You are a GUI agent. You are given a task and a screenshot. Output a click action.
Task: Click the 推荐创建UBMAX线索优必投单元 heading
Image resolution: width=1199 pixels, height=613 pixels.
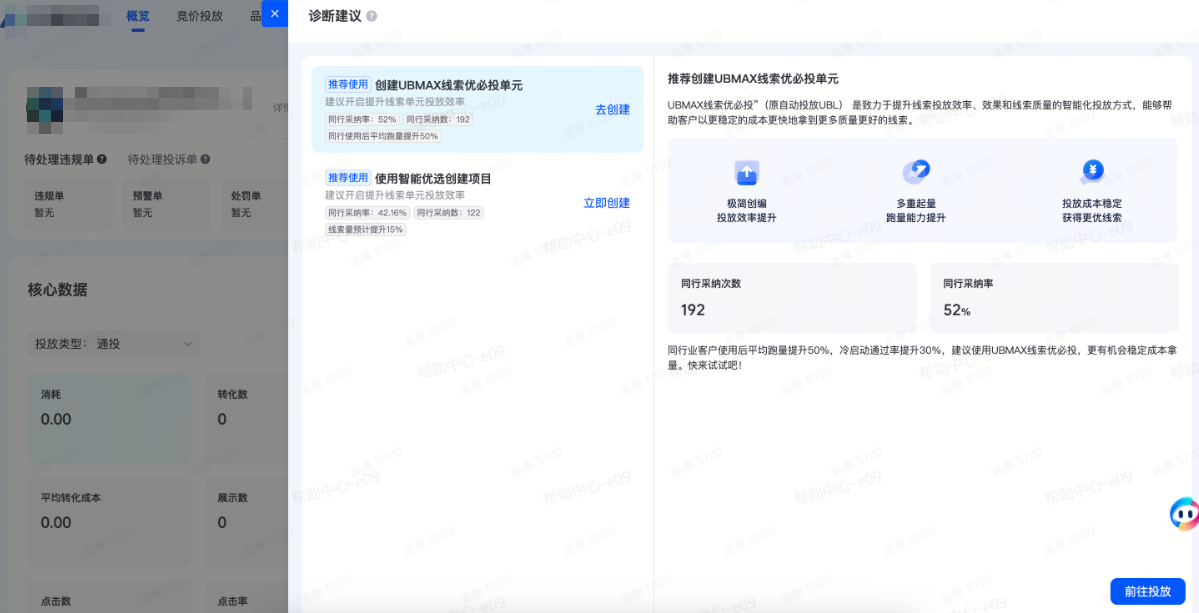(754, 79)
